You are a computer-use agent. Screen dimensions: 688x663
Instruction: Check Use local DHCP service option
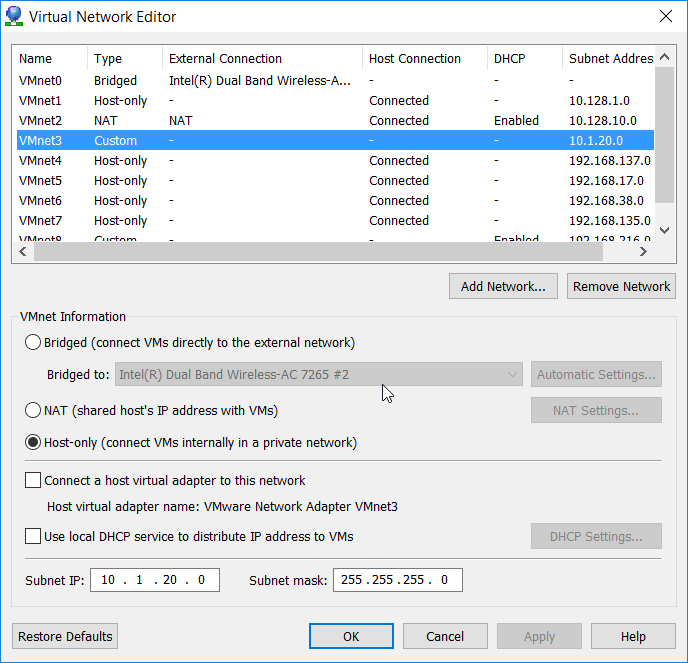(x=33, y=537)
